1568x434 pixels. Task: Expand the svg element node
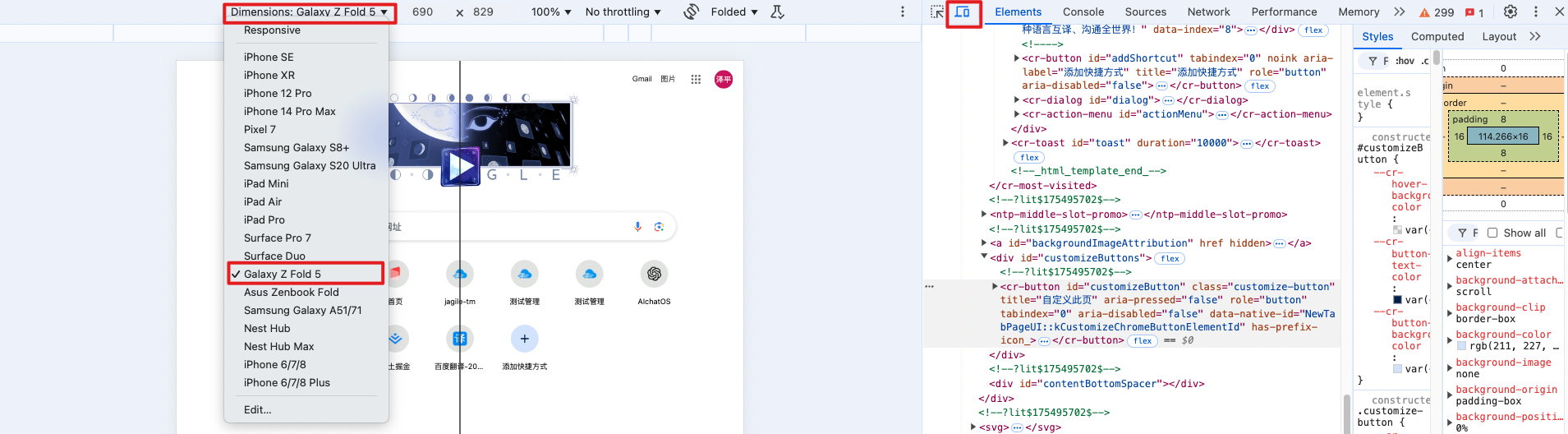pyautogui.click(x=973, y=427)
